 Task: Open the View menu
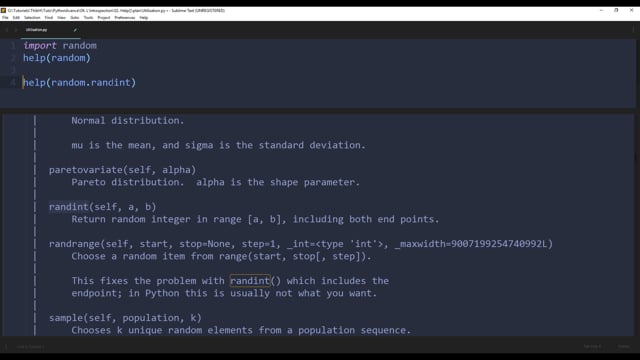pos(61,18)
